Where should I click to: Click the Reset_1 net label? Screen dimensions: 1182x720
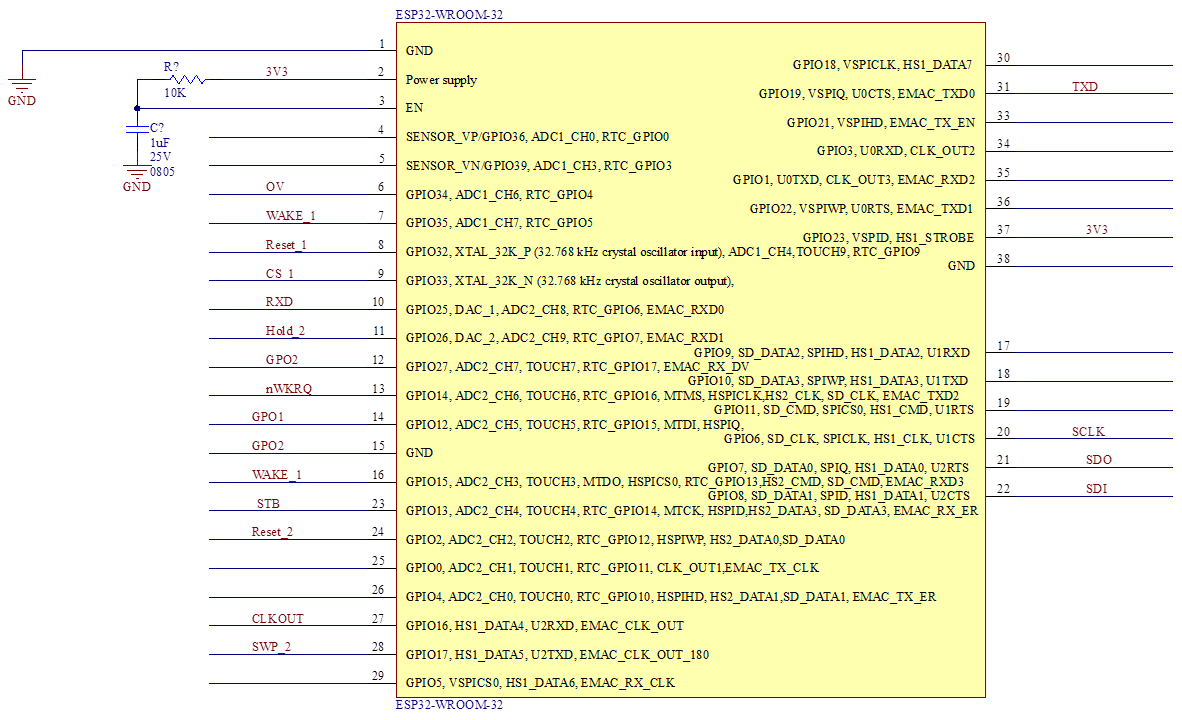[286, 245]
